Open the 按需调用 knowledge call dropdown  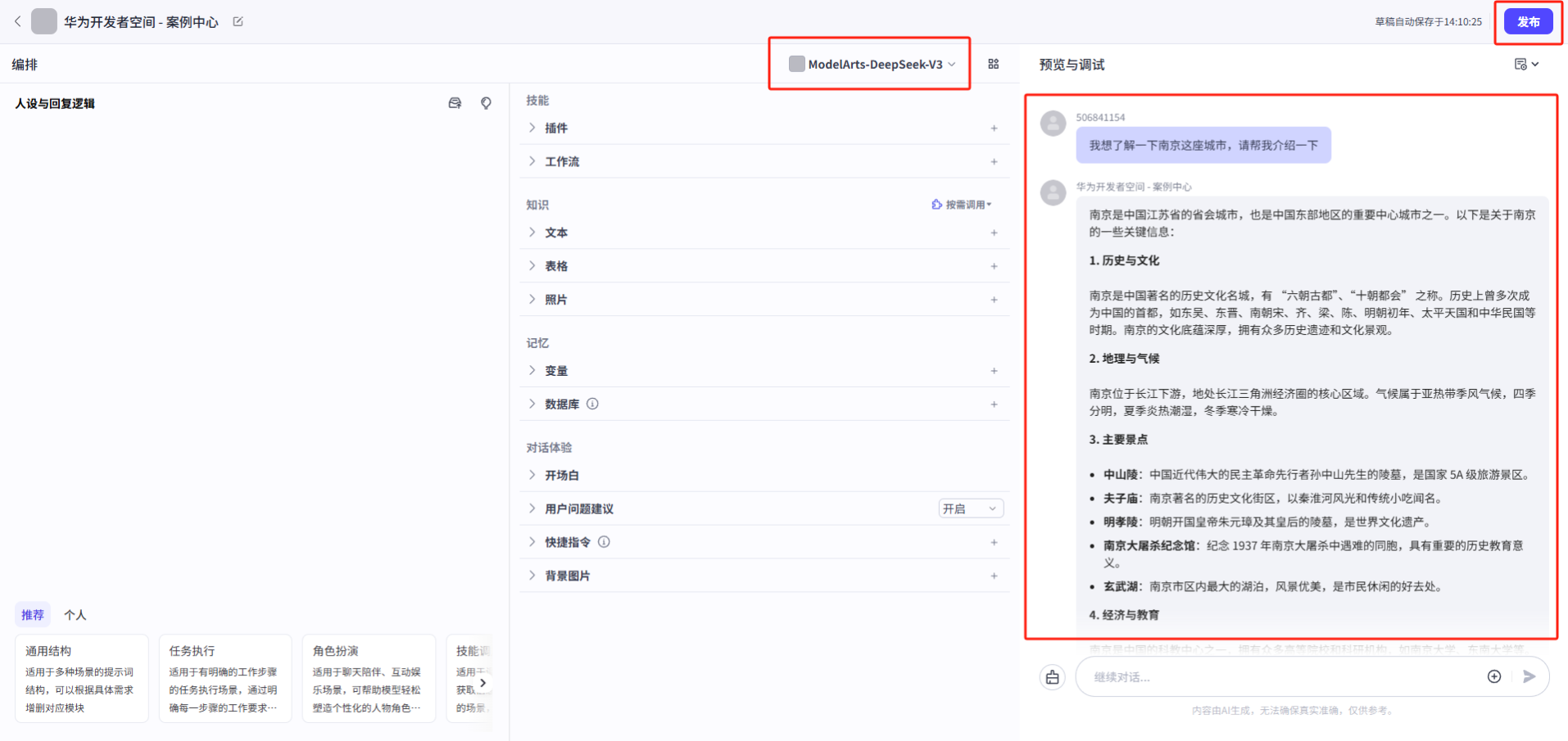[x=961, y=205]
